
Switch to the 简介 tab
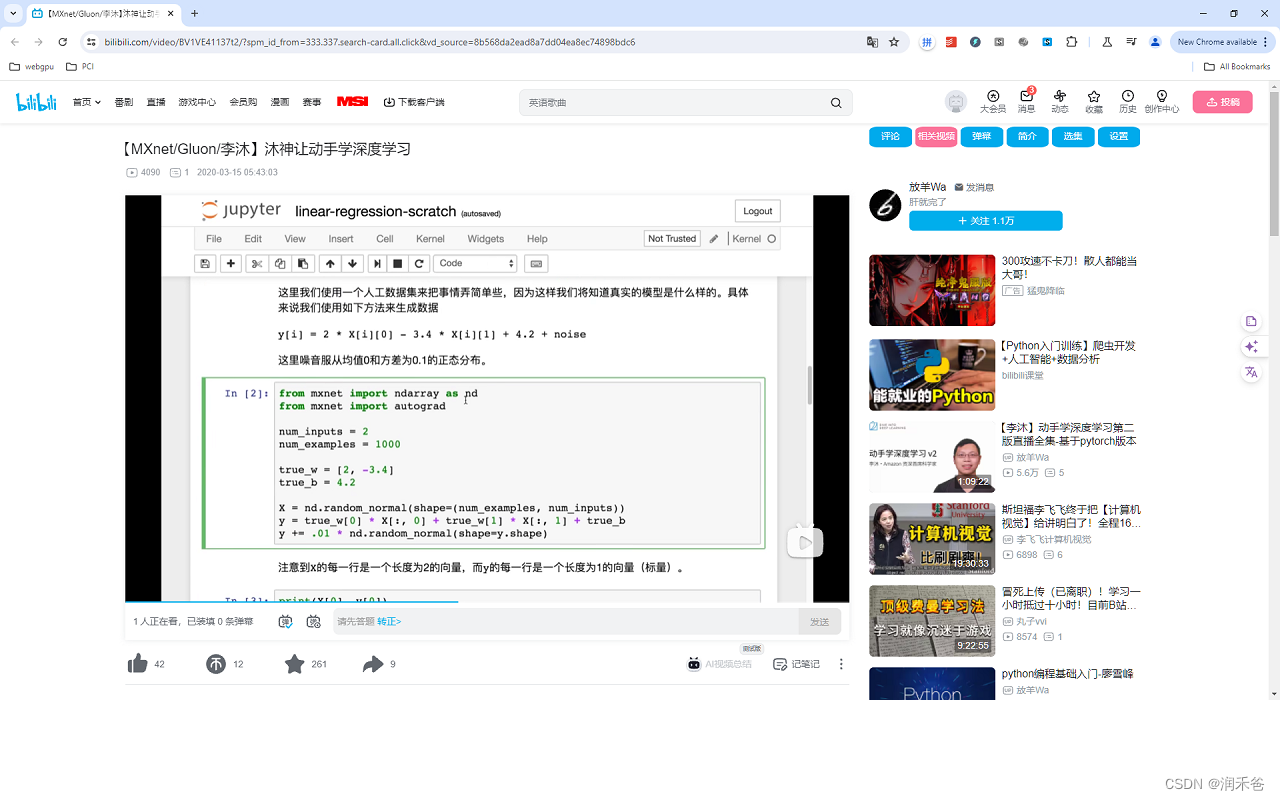1027,137
